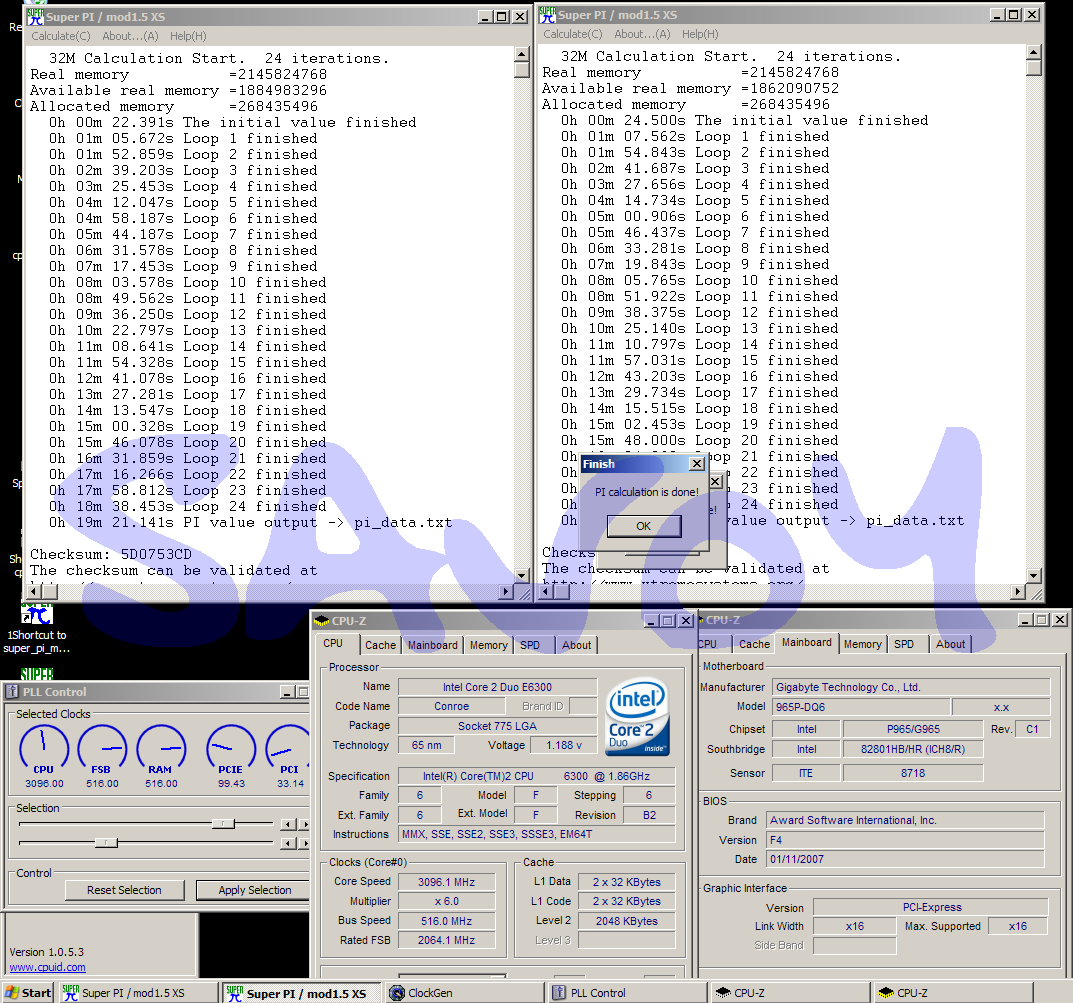The image size is (1073, 1003).
Task: Click the Name field Intel Core 2 Duo E6300
Action: [x=497, y=687]
